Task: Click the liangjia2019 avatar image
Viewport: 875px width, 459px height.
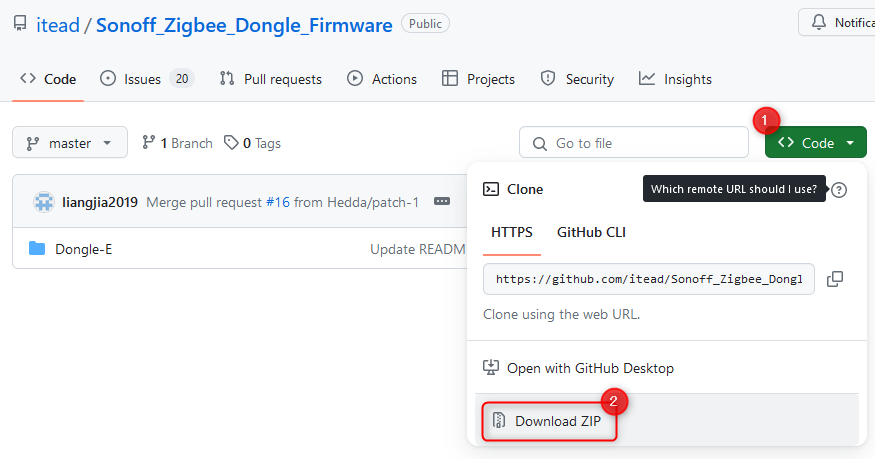Action: 44,202
